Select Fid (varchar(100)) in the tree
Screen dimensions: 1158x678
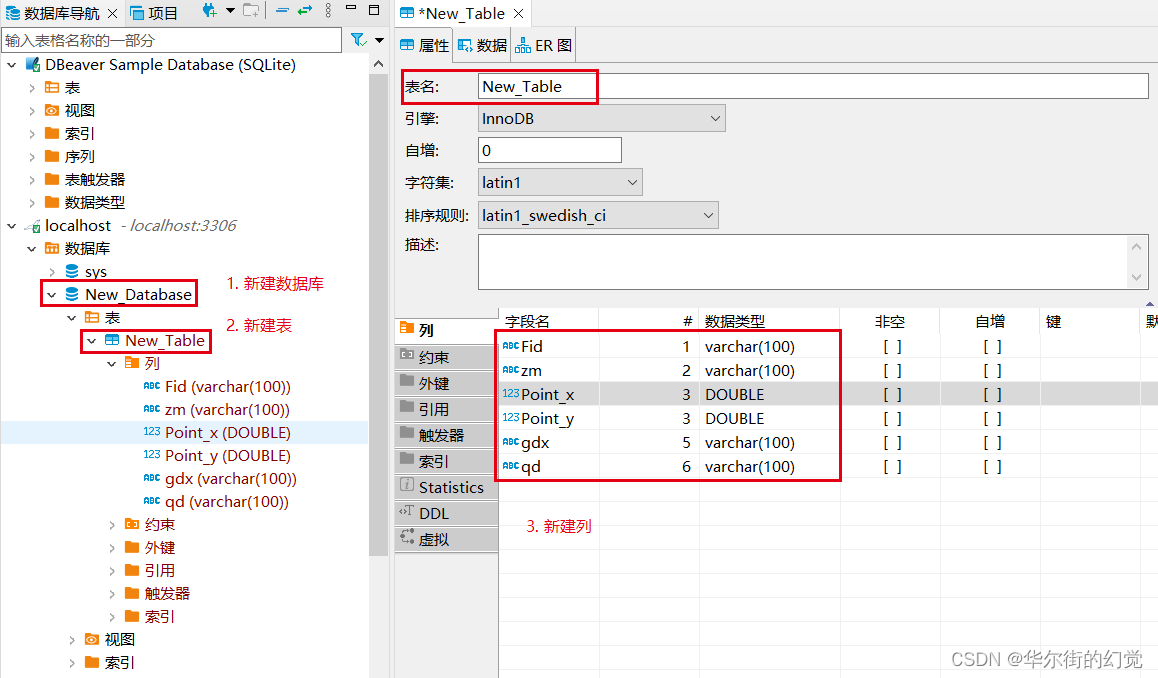[227, 386]
